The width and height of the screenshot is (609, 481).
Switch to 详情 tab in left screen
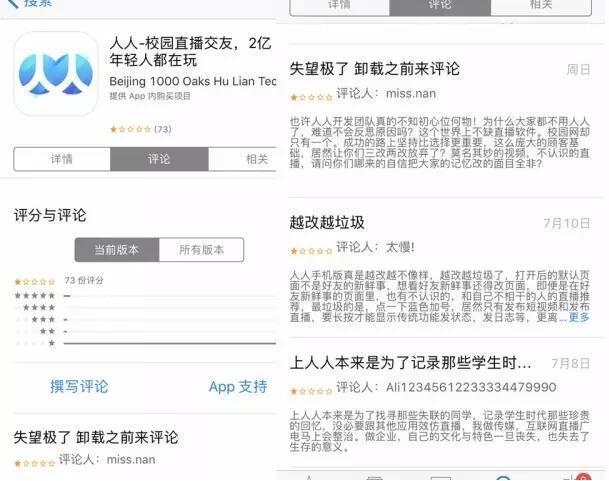(x=62, y=159)
